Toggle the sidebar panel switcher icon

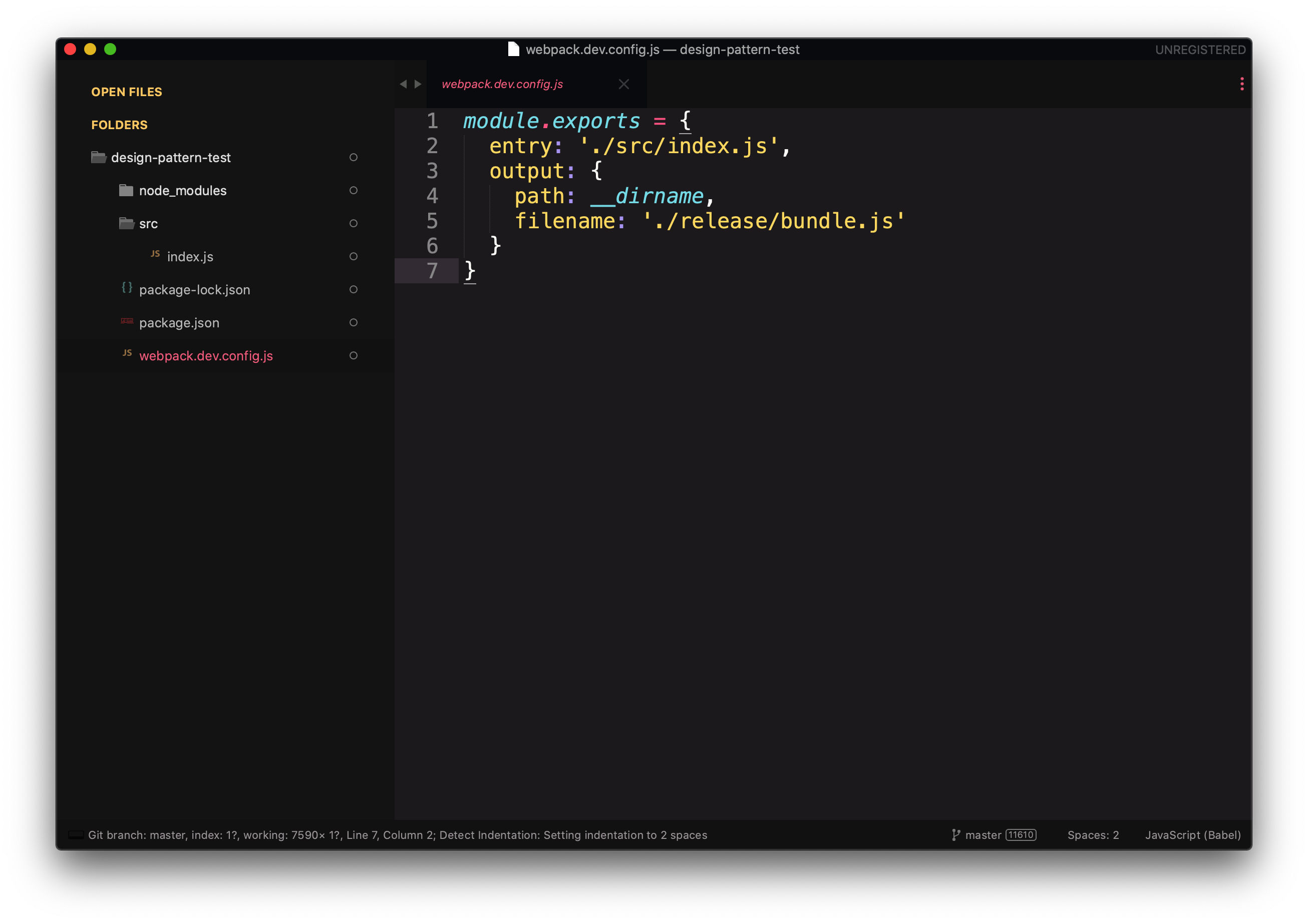pos(76,835)
